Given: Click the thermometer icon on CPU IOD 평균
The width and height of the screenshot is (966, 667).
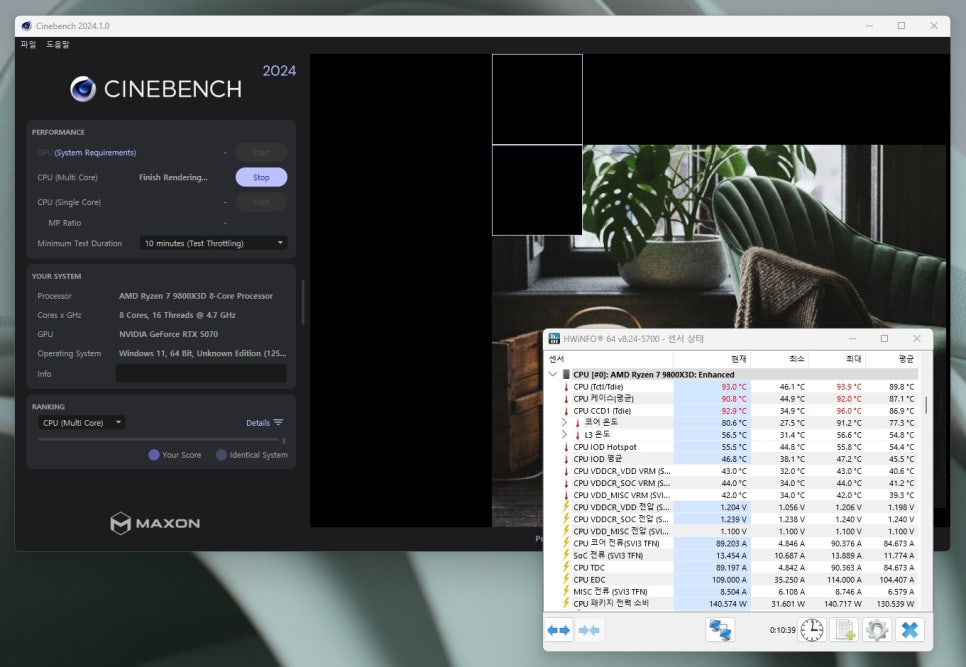Looking at the screenshot, I should coord(566,459).
